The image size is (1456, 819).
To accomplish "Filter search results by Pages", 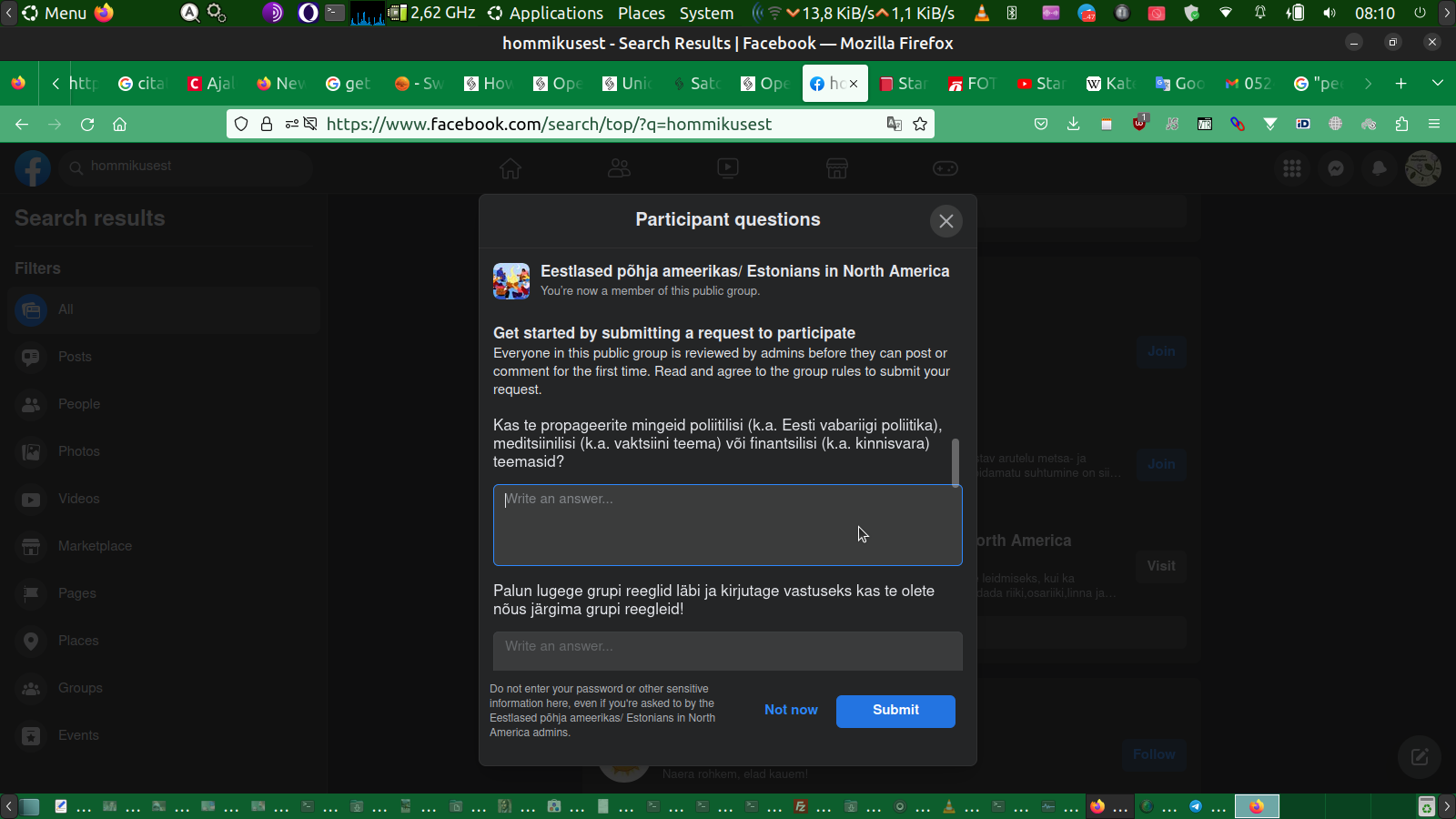I will pos(164,593).
